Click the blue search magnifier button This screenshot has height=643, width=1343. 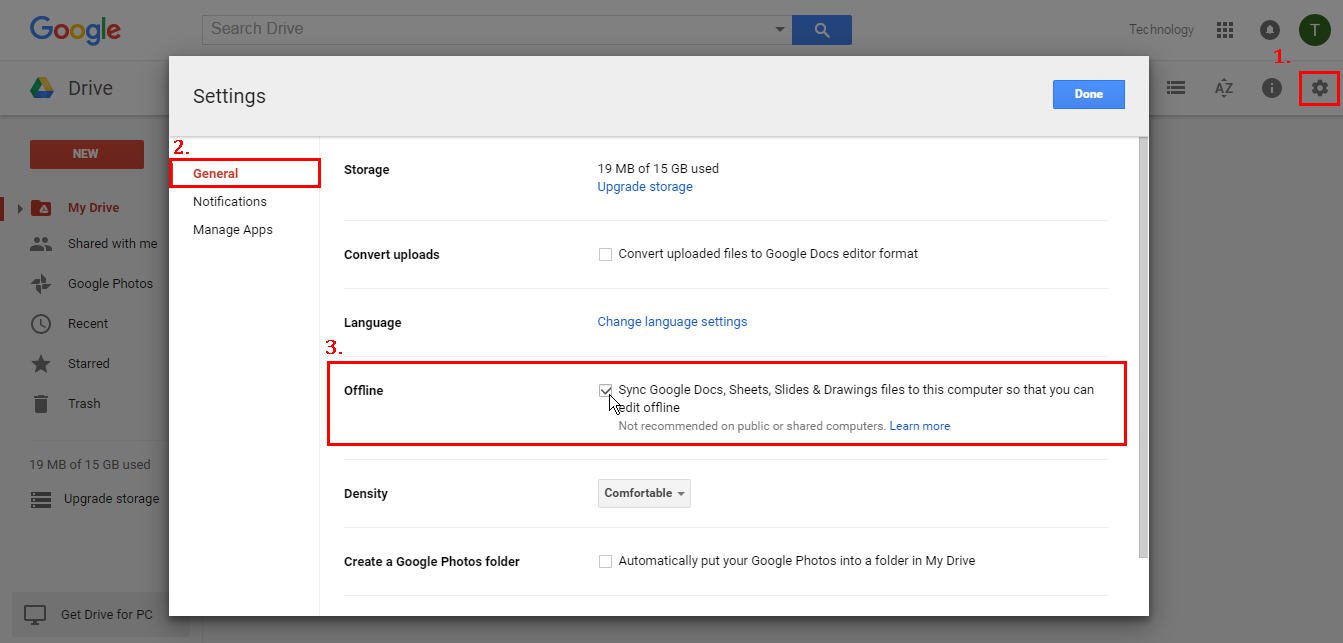click(821, 30)
